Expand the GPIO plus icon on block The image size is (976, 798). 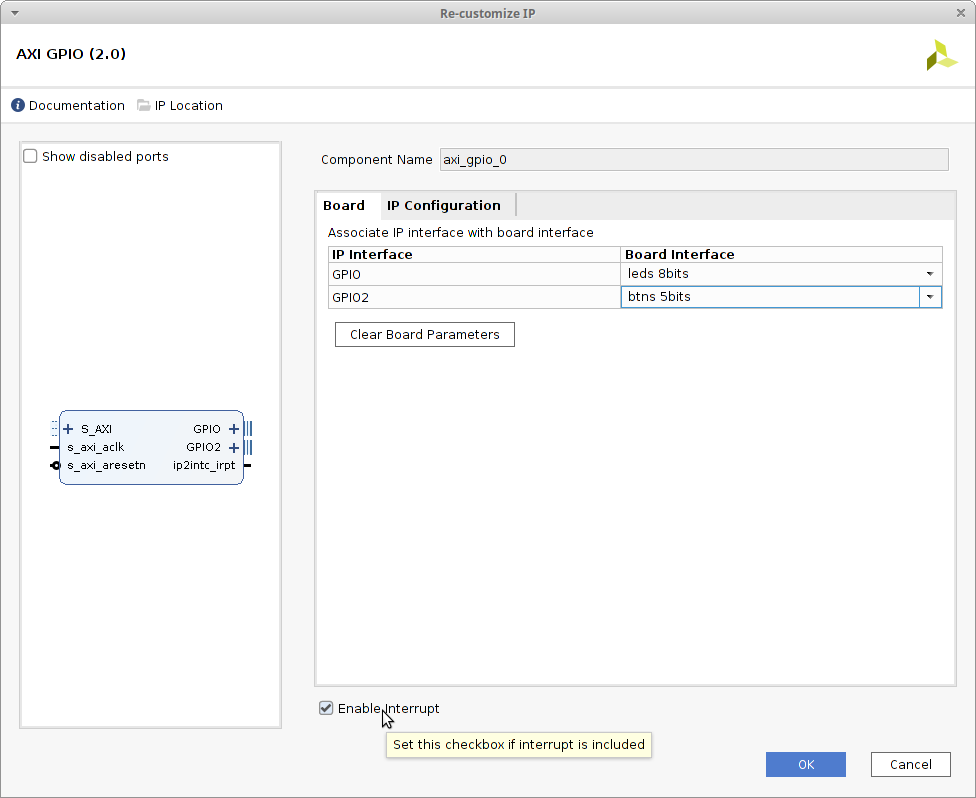coord(234,429)
